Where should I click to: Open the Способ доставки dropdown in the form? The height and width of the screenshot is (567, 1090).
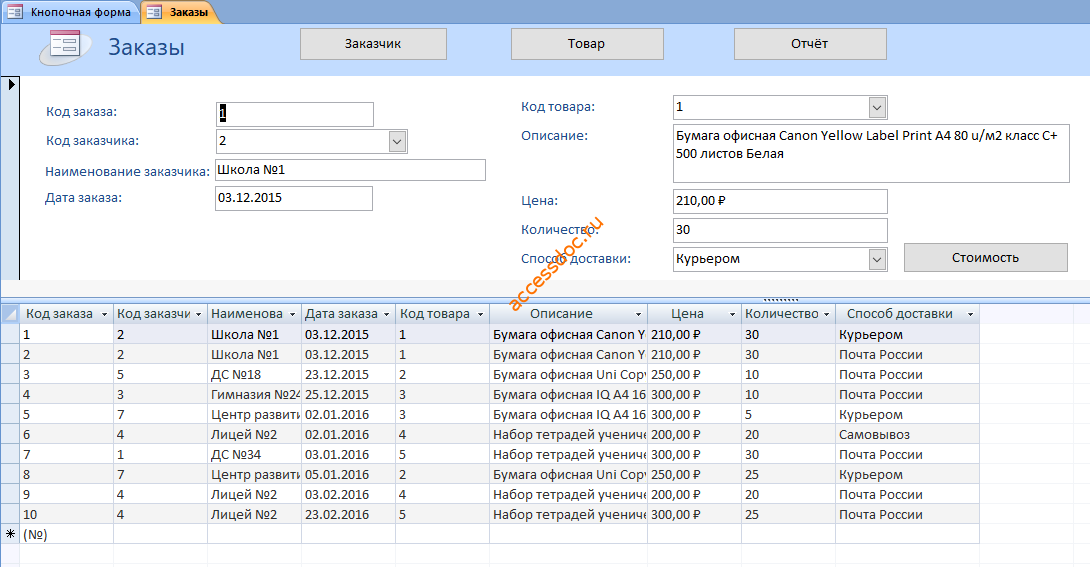(x=877, y=260)
